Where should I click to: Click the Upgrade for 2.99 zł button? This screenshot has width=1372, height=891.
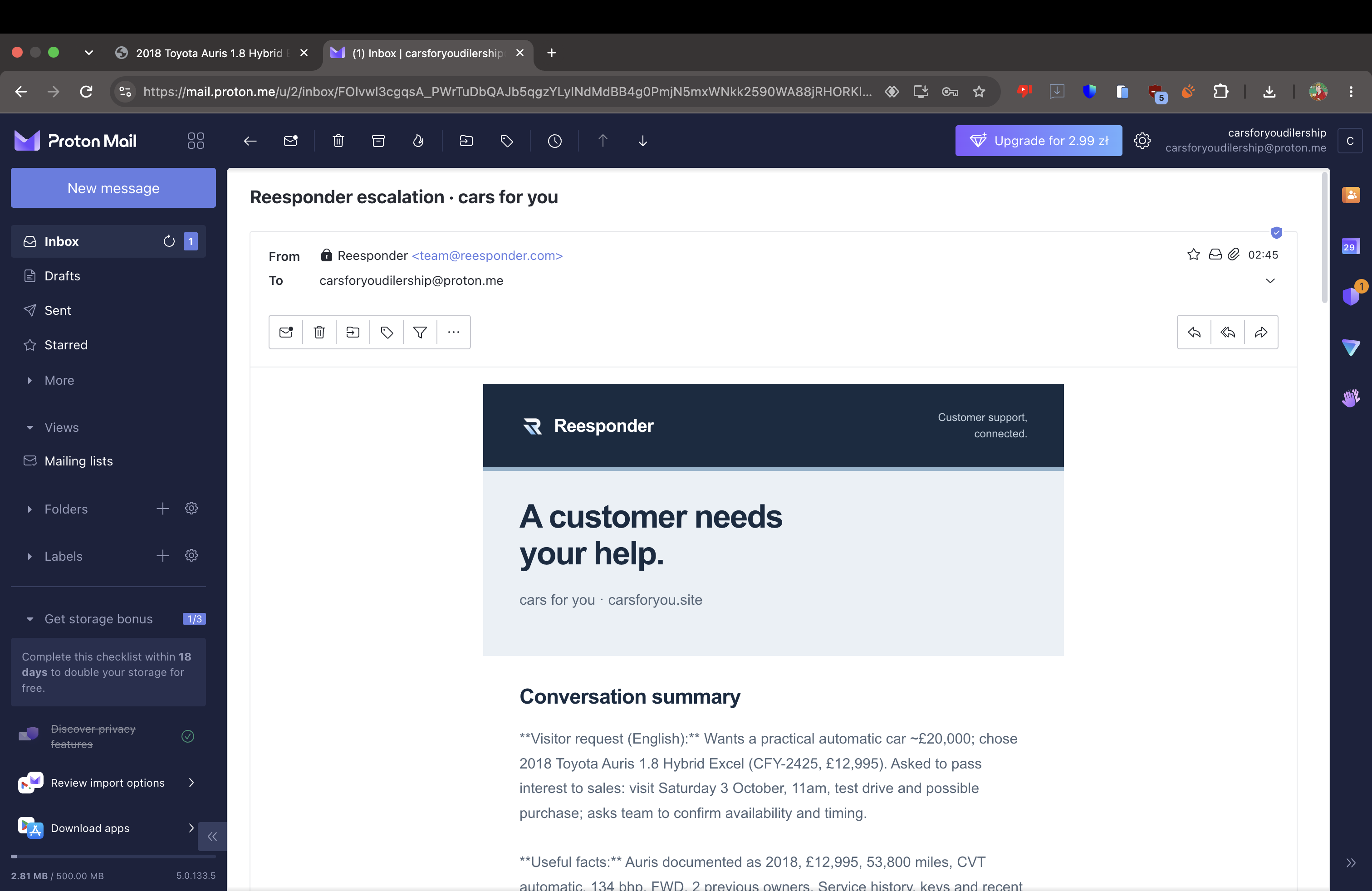pos(1038,141)
